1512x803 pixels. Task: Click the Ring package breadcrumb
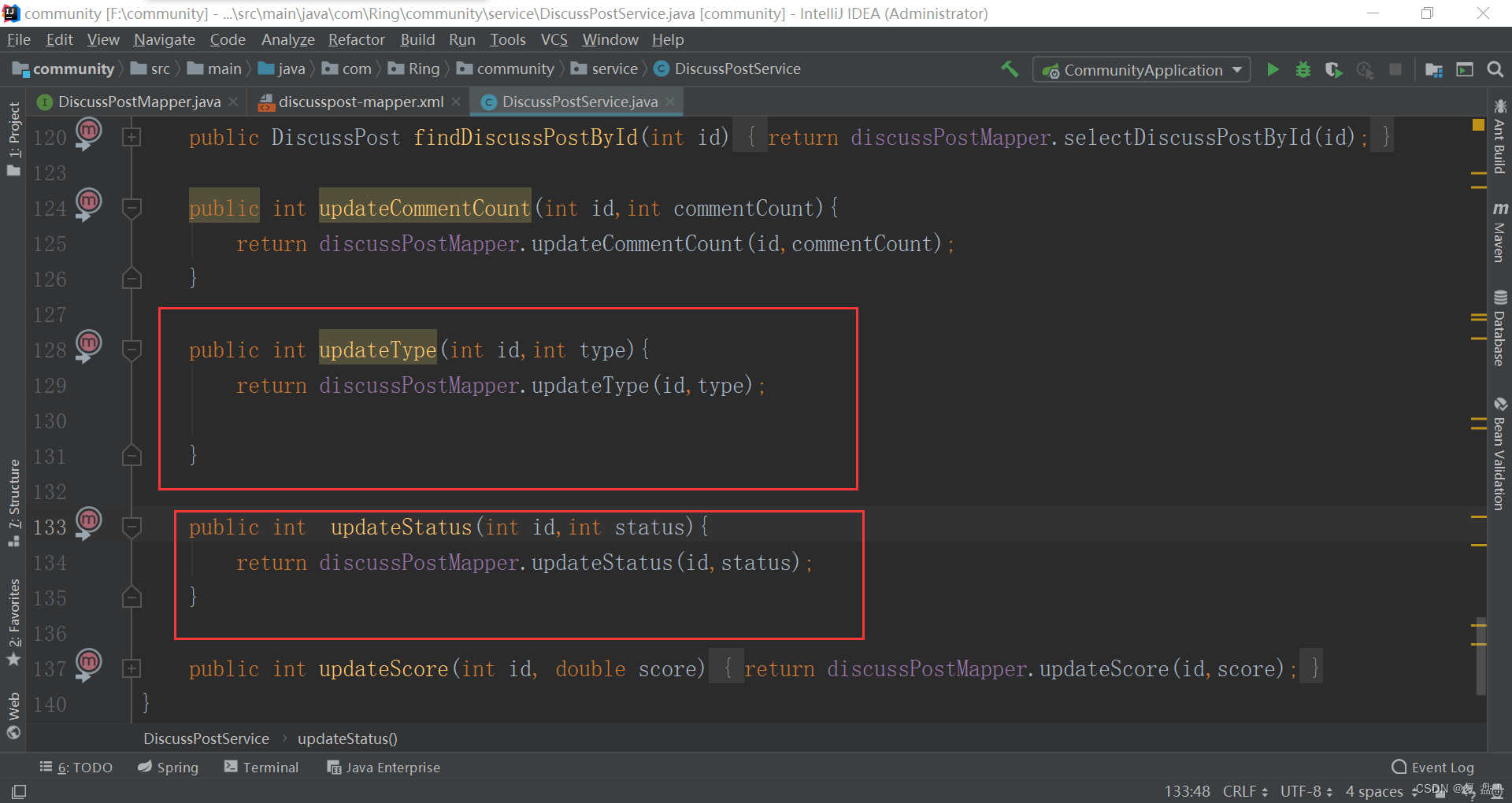pyautogui.click(x=414, y=69)
